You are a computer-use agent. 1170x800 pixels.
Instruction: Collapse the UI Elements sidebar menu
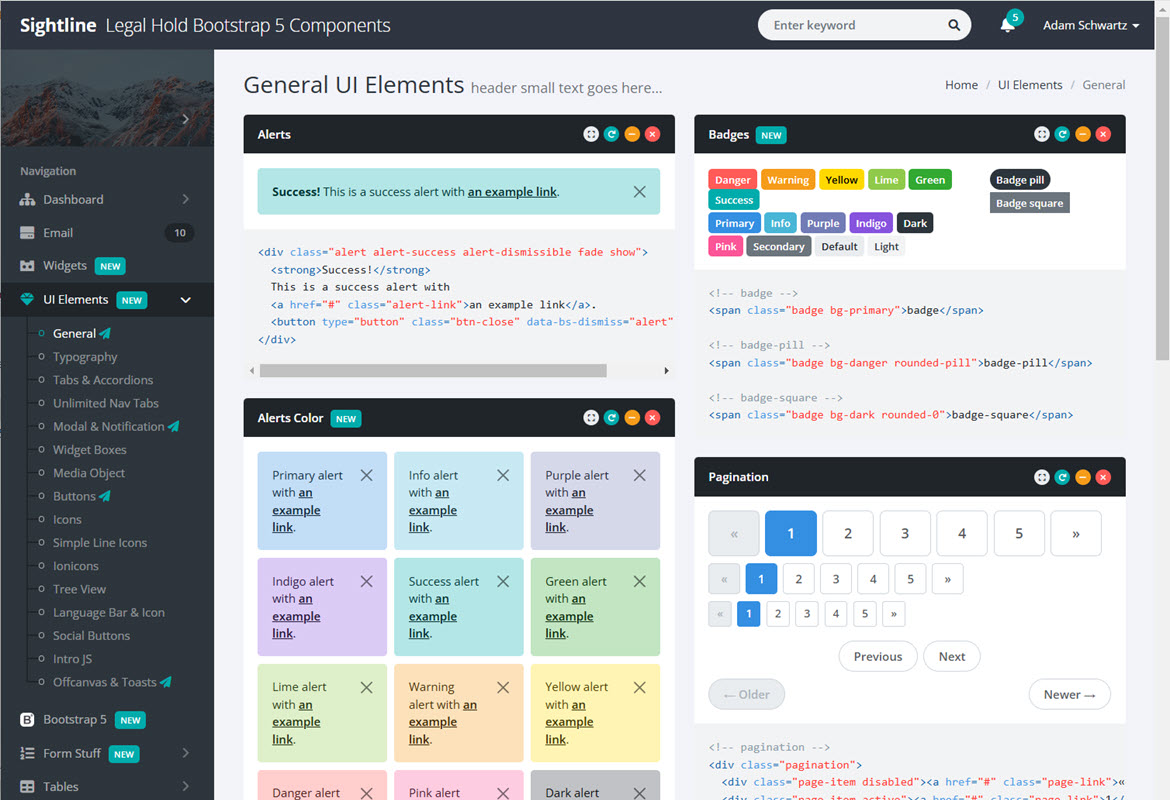(185, 299)
